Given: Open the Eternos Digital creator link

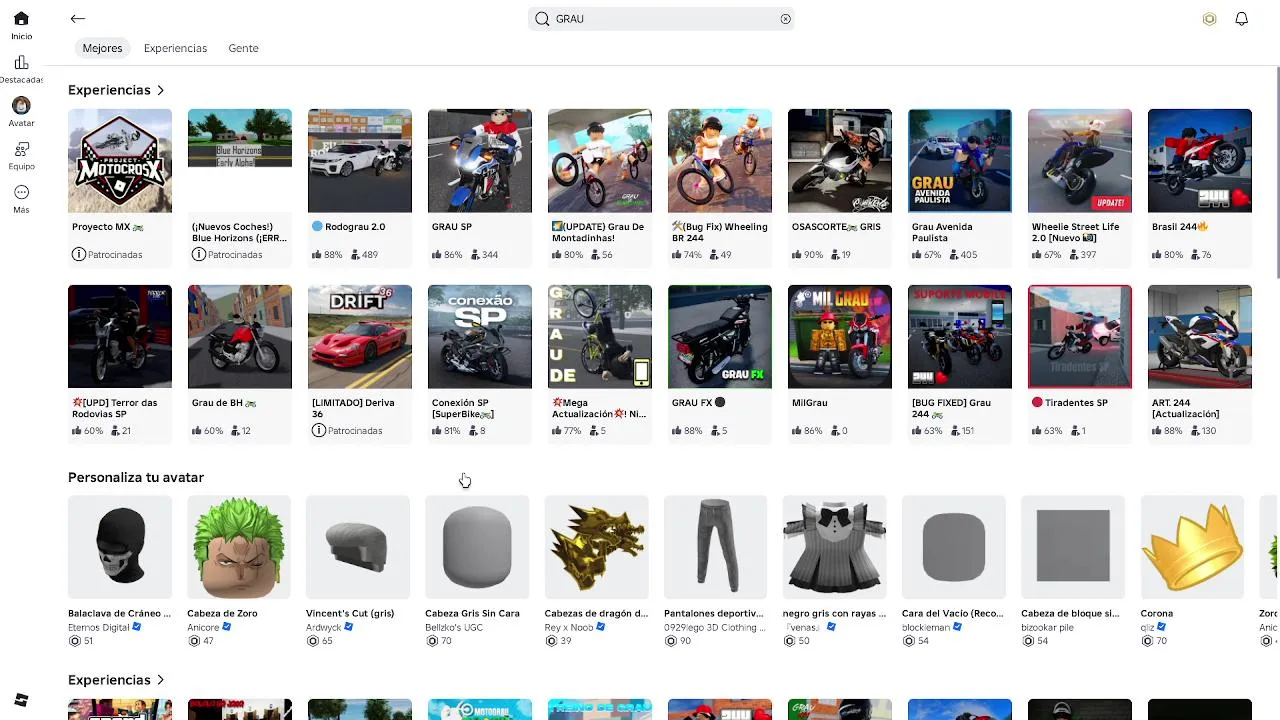Looking at the screenshot, I should [x=99, y=627].
